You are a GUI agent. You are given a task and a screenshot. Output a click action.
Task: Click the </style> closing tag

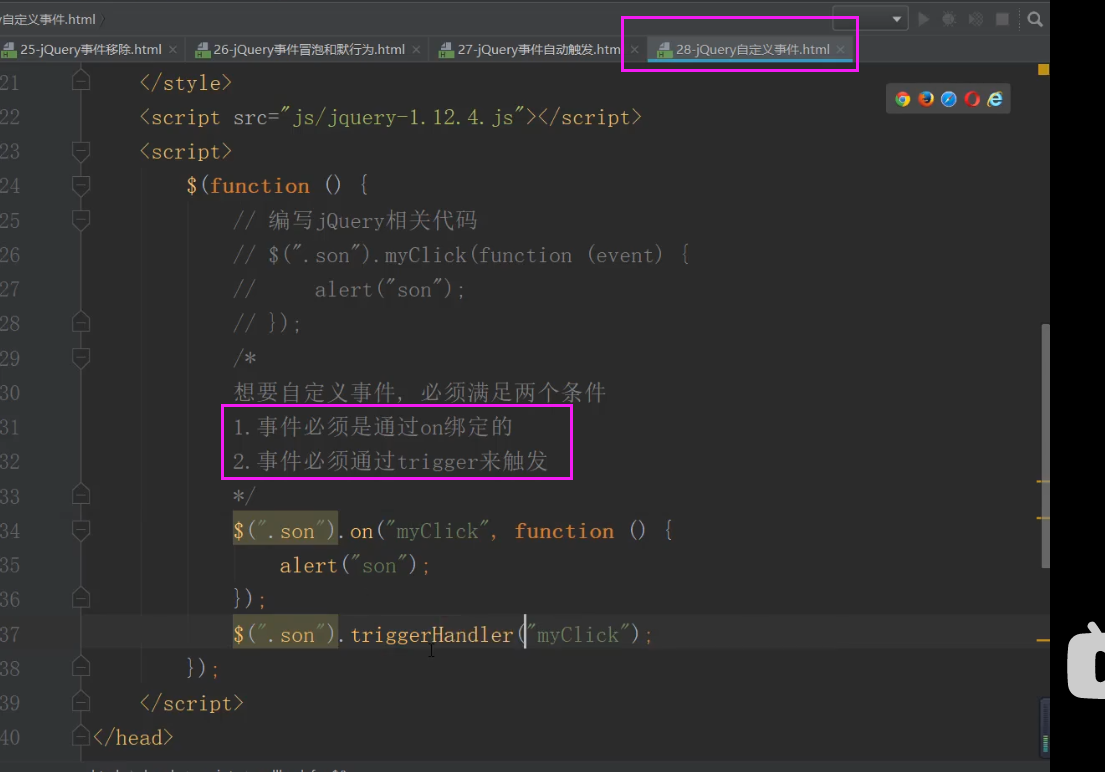click(x=185, y=82)
